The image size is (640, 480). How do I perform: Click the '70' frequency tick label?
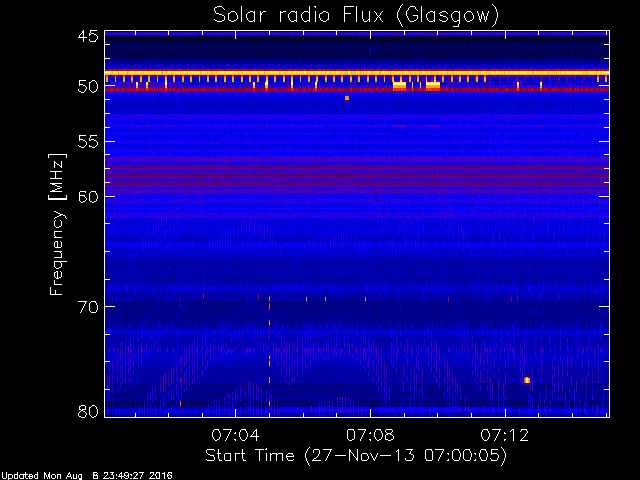point(88,307)
